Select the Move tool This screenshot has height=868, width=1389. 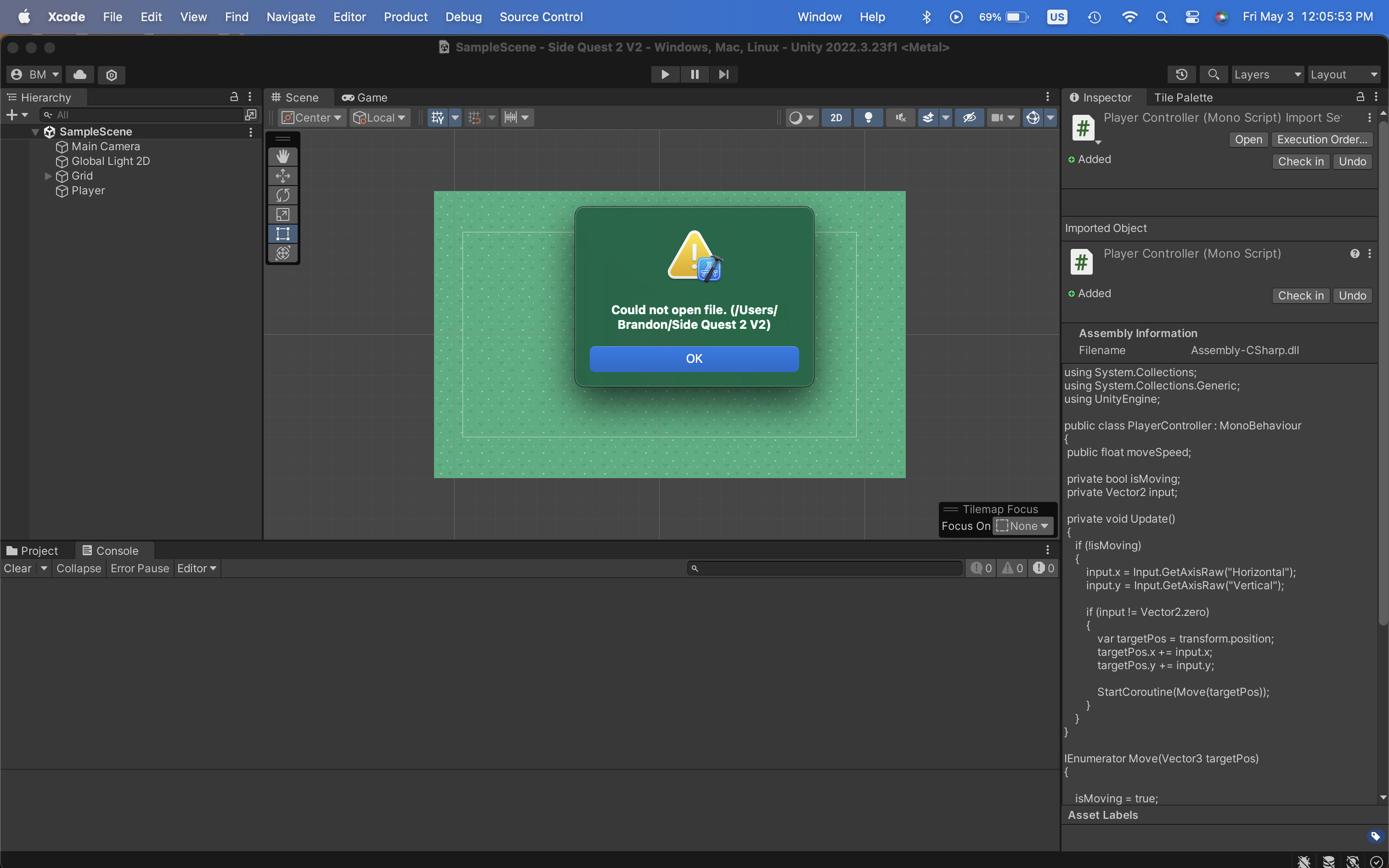[x=282, y=175]
